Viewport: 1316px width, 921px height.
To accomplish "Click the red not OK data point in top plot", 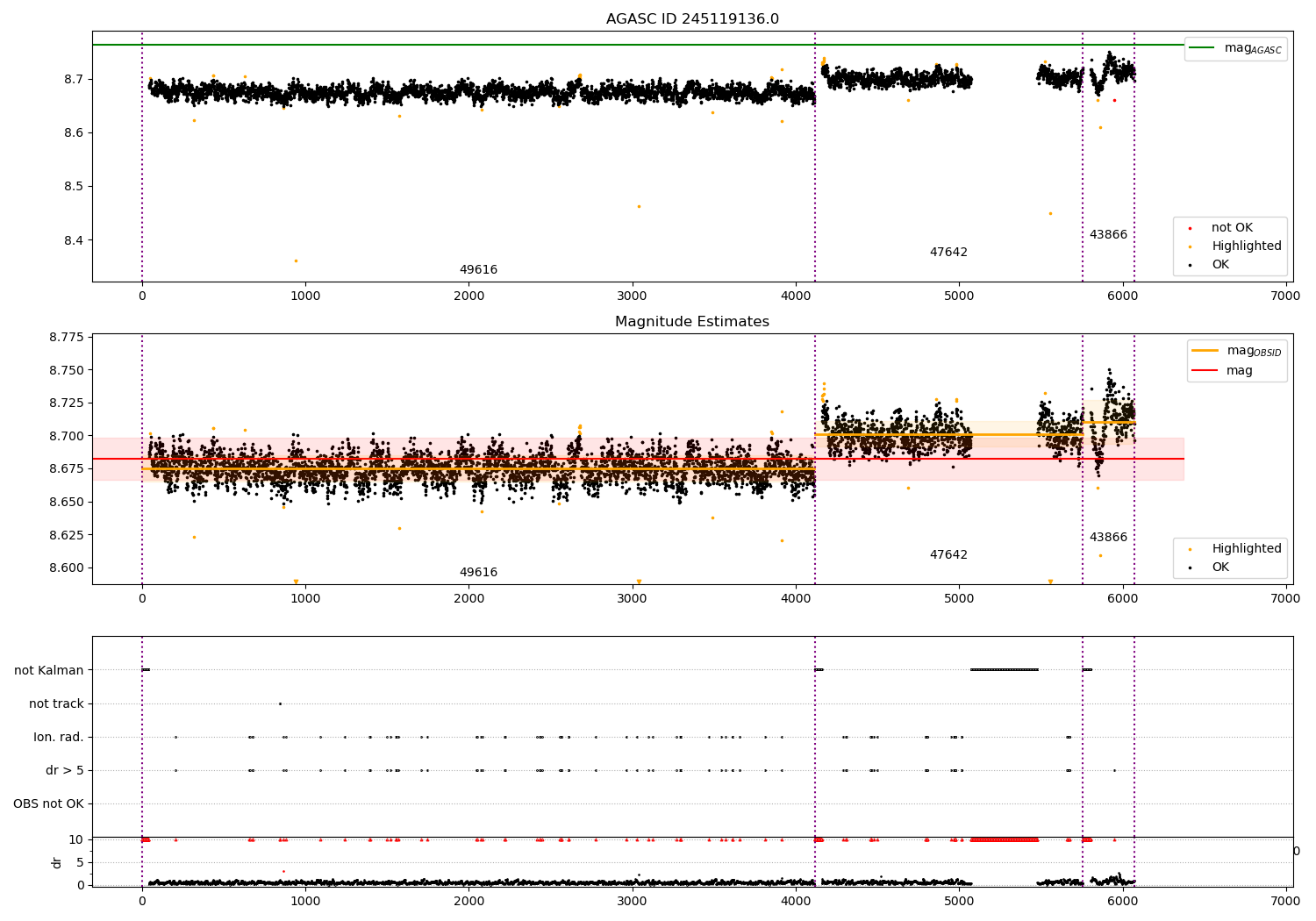I will [1114, 100].
